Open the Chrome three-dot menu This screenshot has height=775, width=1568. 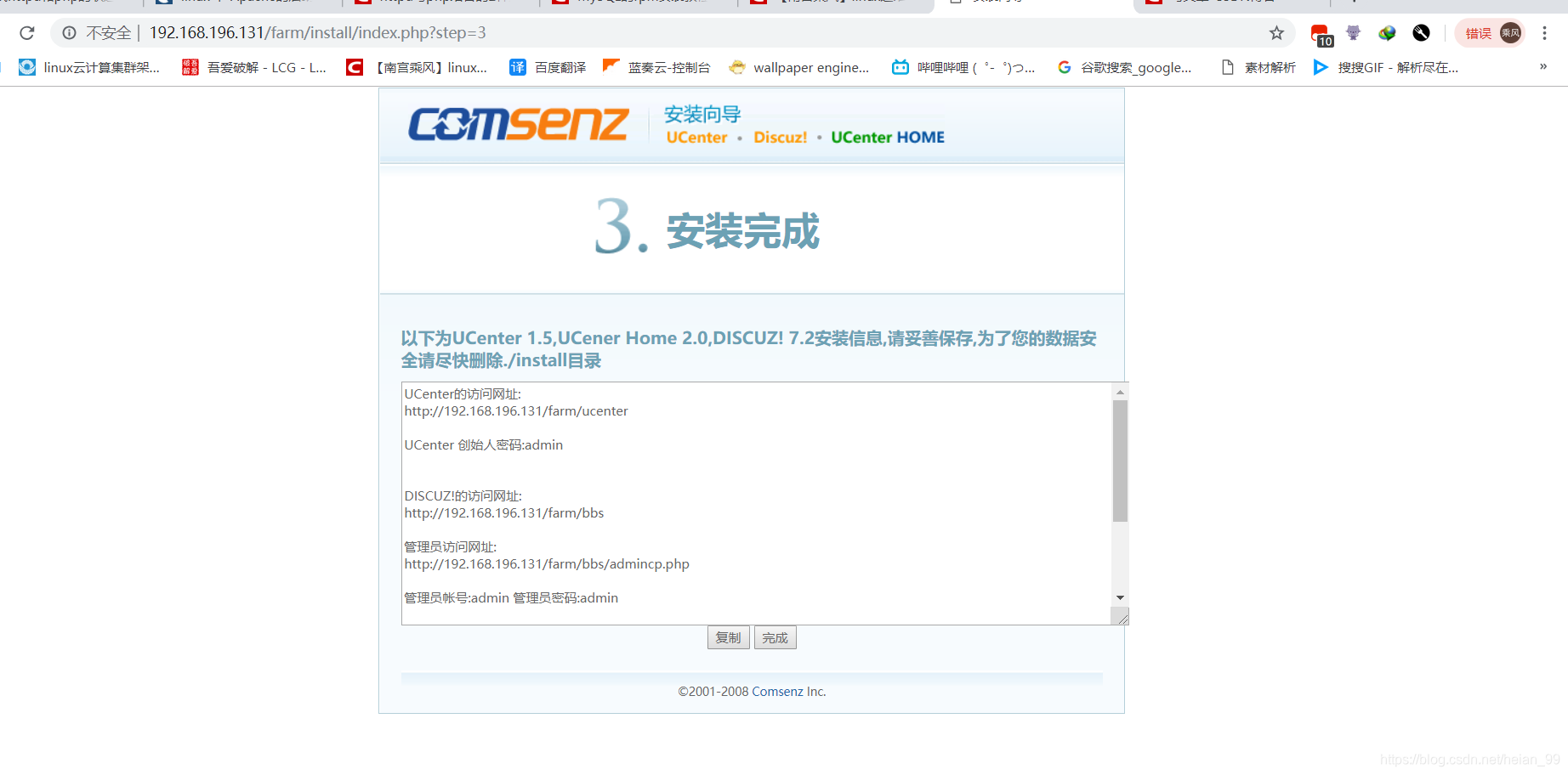pos(1544,33)
